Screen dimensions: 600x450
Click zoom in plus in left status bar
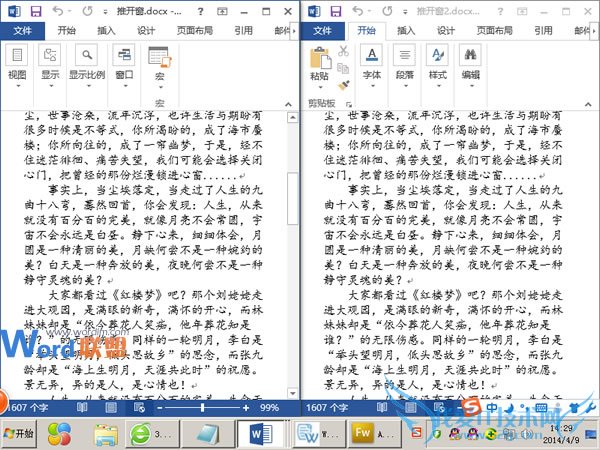(246, 408)
